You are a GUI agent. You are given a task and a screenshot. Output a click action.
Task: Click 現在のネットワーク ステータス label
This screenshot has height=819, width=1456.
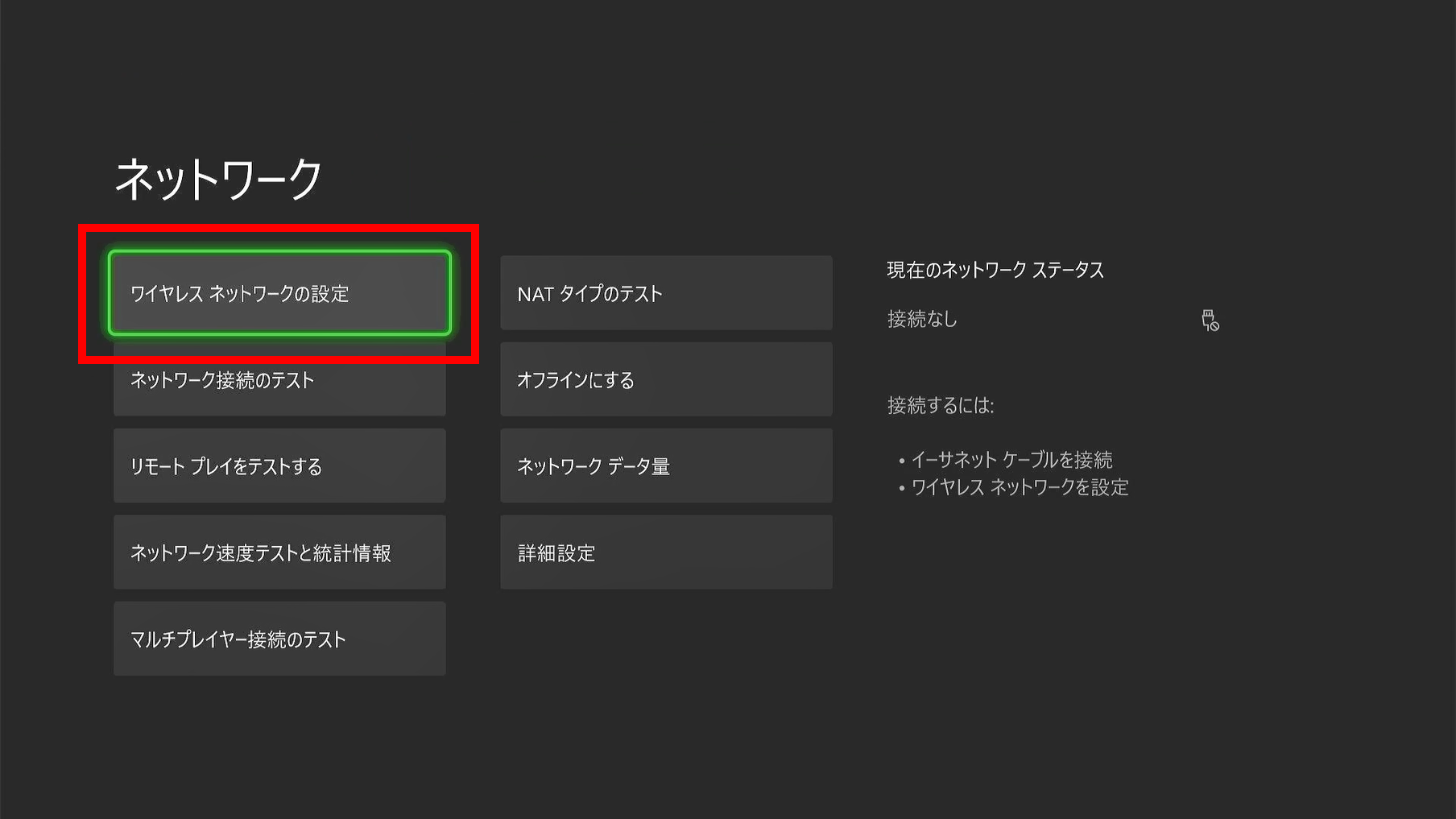click(995, 270)
